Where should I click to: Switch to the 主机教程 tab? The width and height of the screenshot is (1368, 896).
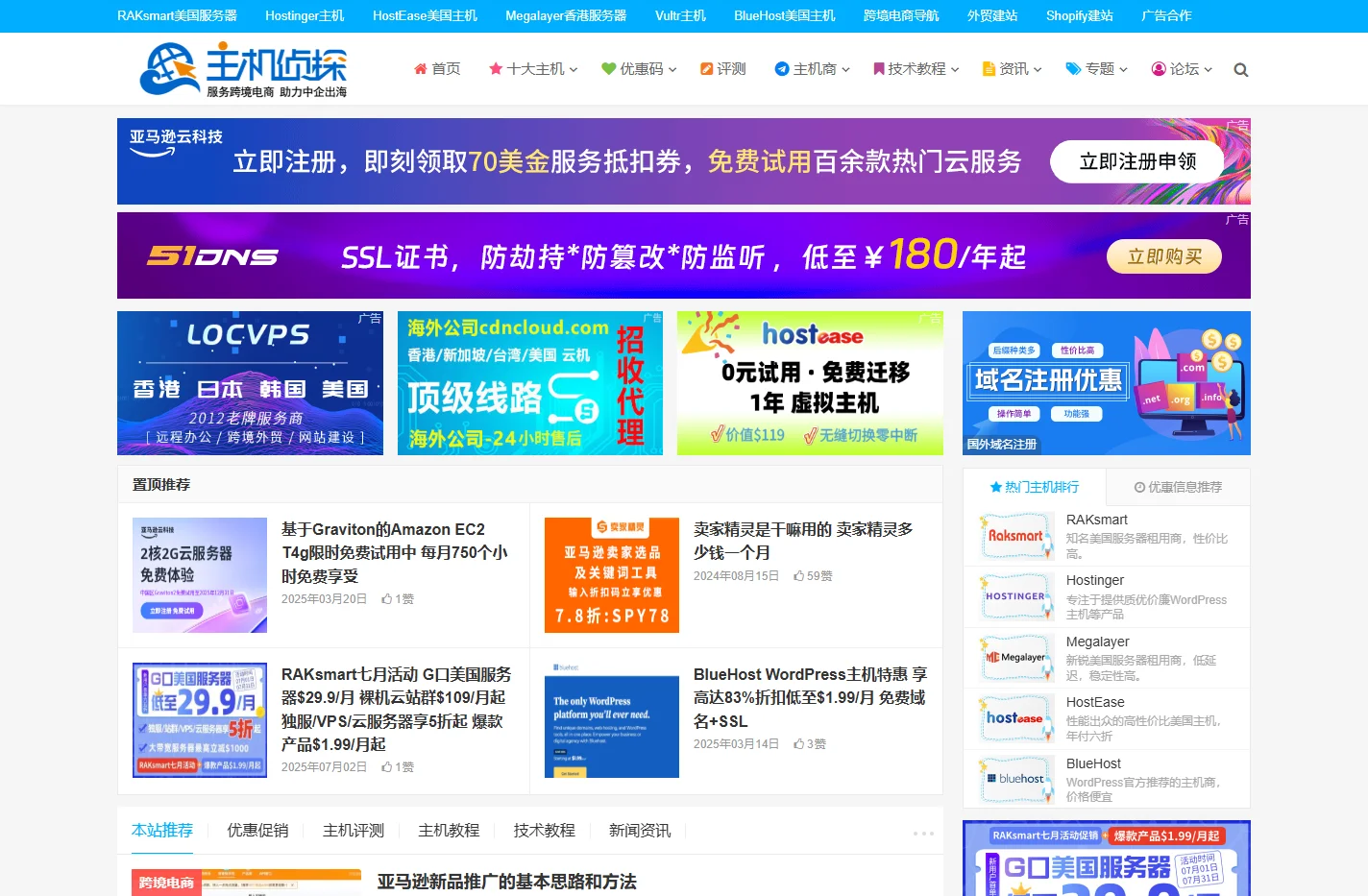449,831
